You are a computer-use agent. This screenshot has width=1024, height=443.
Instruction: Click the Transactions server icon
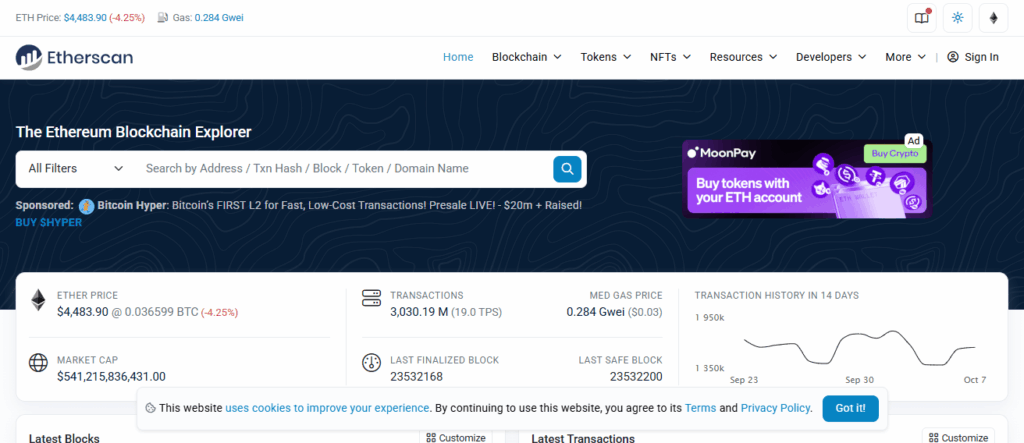(x=371, y=300)
